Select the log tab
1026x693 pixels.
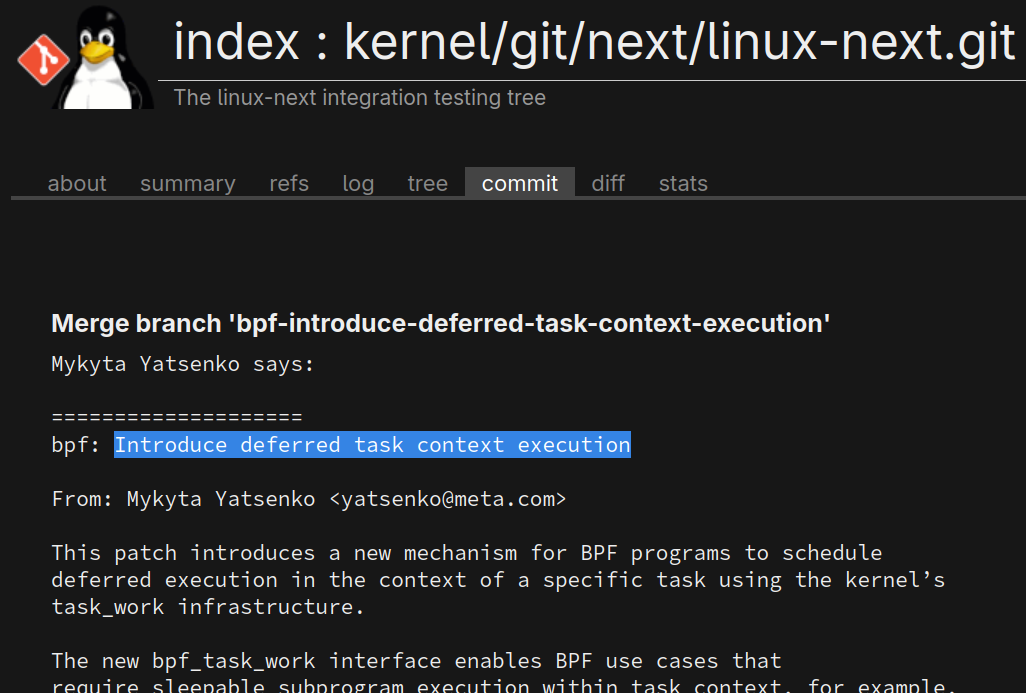coord(358,184)
